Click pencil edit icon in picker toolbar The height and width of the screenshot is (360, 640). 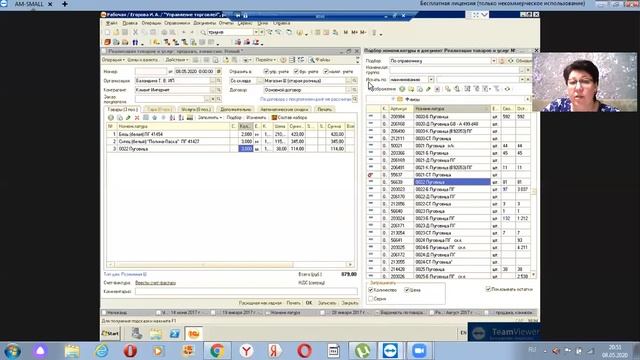point(428,89)
